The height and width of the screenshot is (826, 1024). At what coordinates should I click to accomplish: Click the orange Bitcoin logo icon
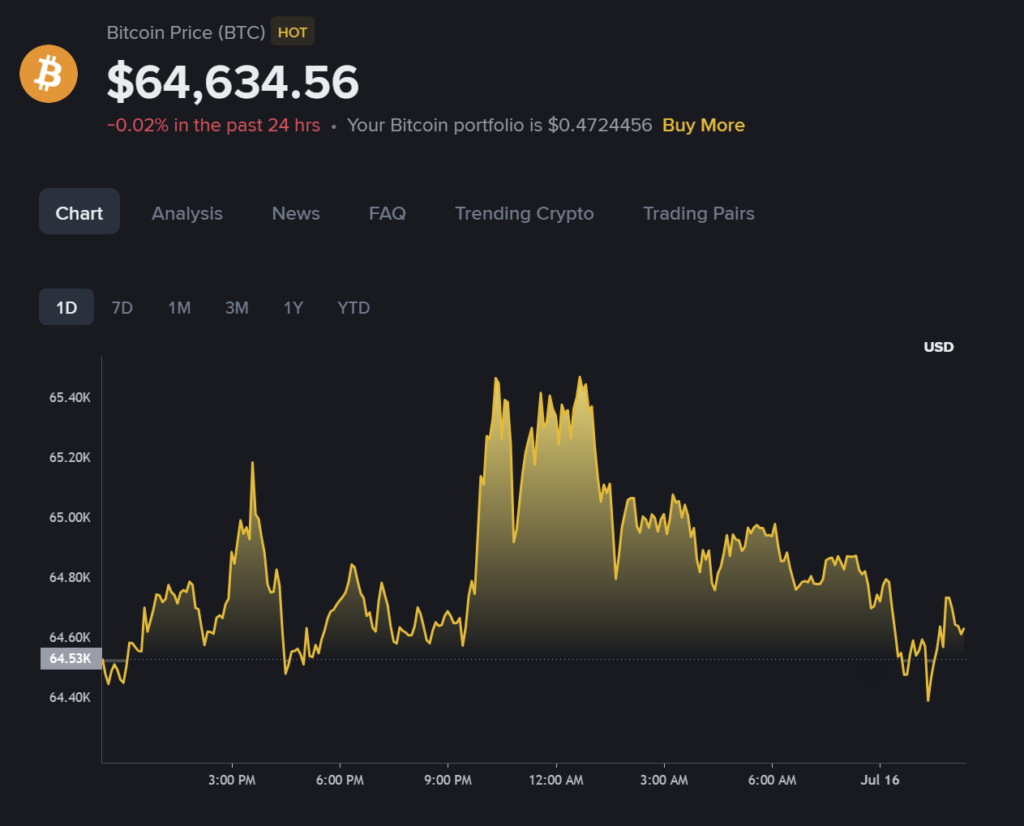coord(48,74)
